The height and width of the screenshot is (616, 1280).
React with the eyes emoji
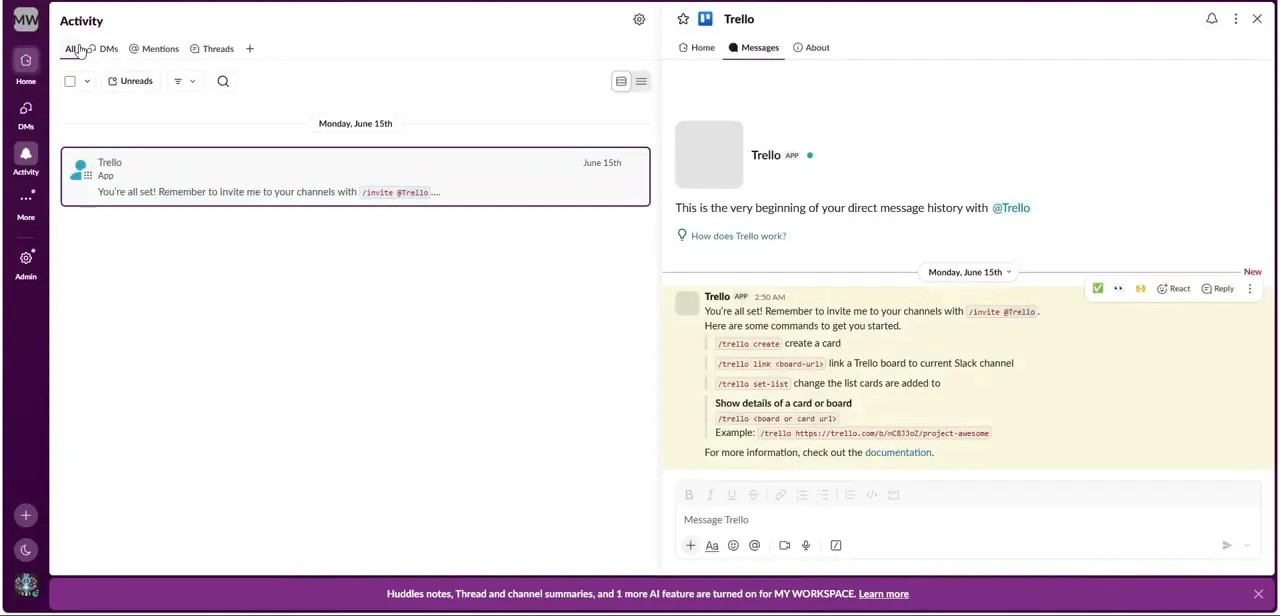(x=1118, y=289)
